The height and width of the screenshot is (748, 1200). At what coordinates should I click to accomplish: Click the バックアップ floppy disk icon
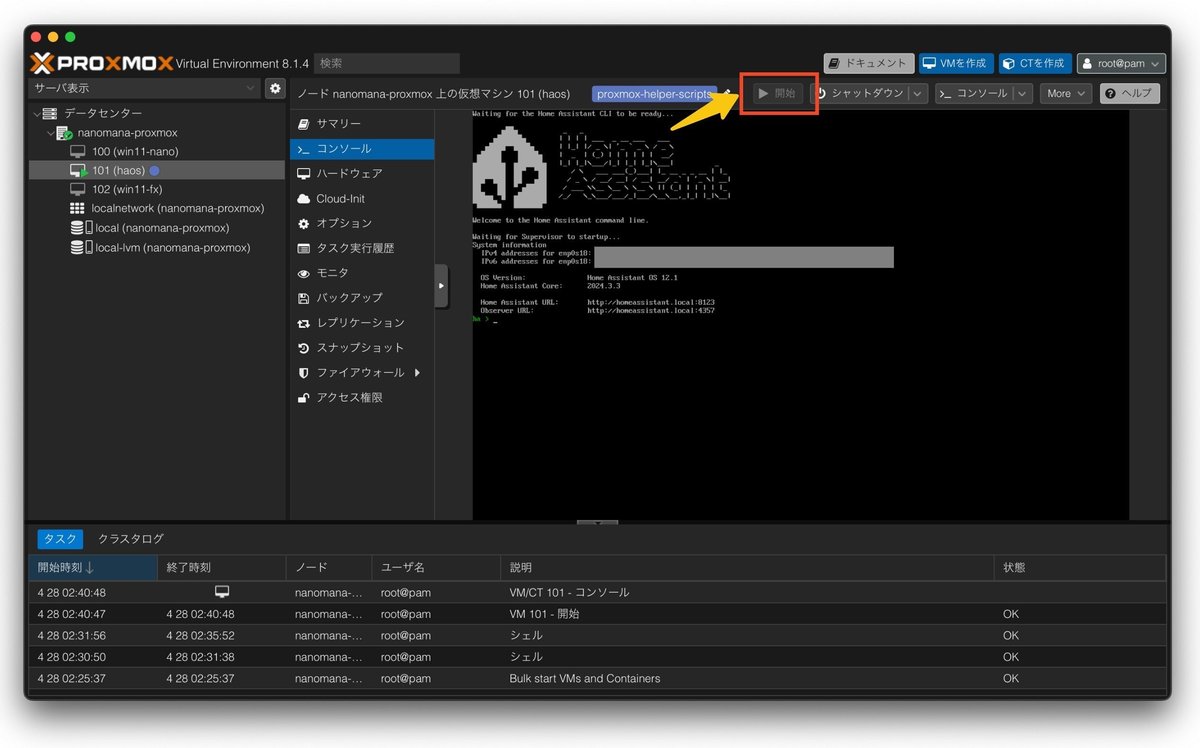304,298
